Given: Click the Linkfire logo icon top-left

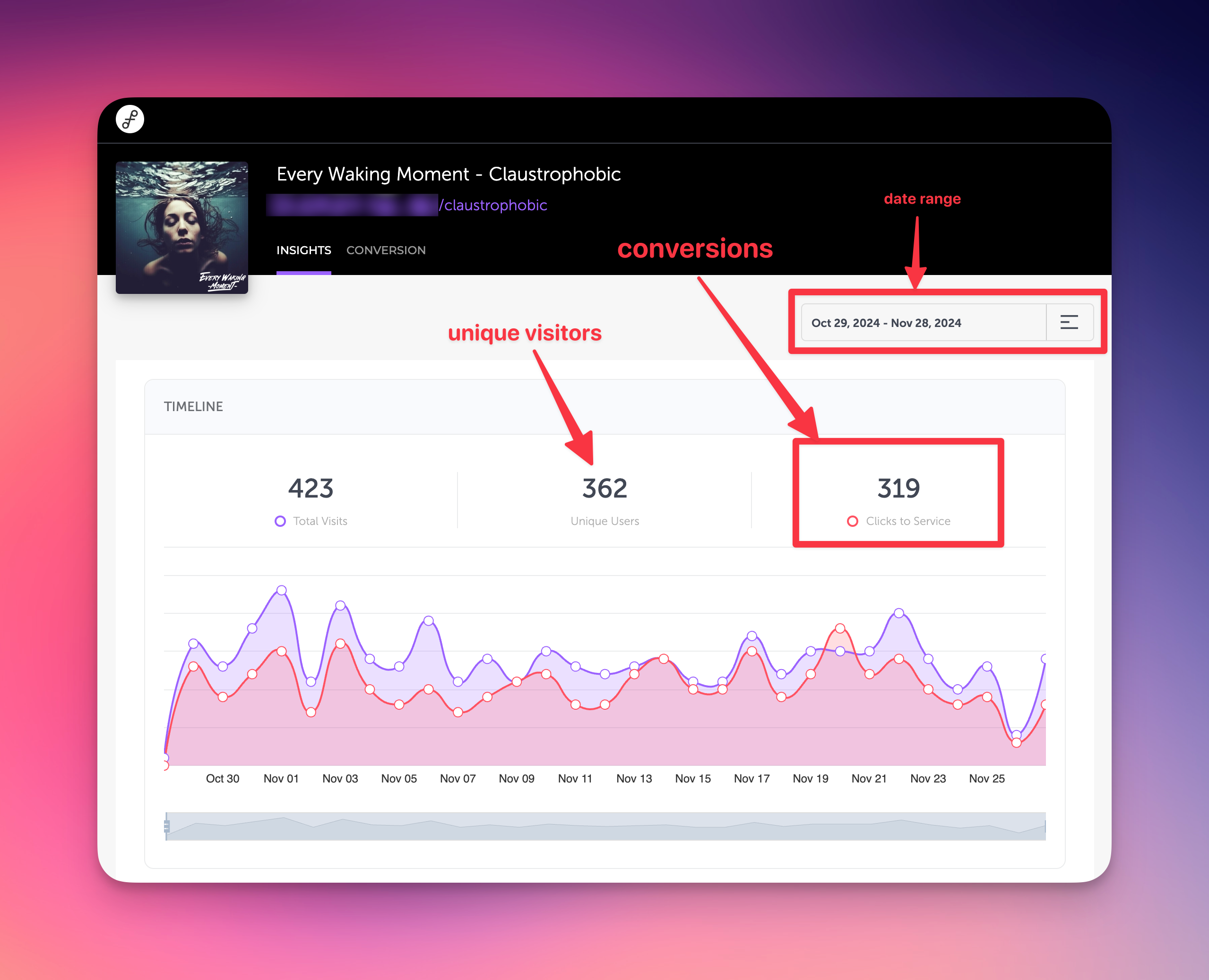Looking at the screenshot, I should [x=131, y=121].
